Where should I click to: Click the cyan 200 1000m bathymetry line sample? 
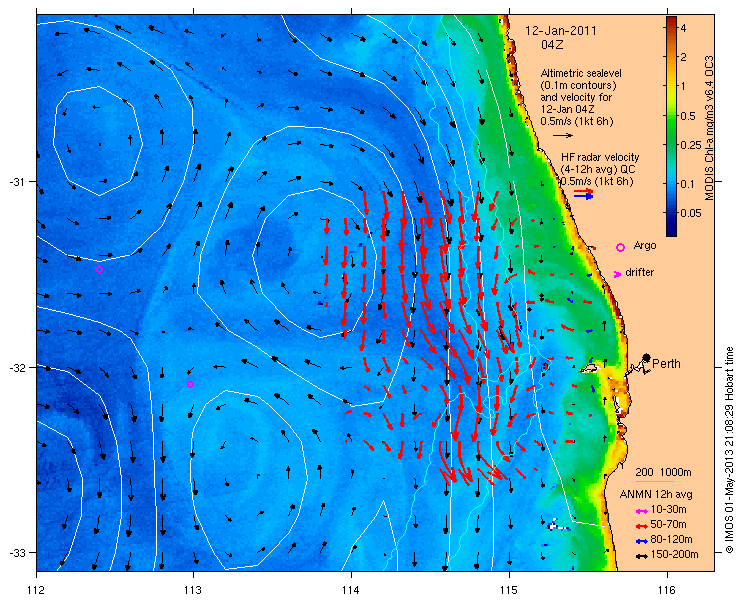pos(655,482)
